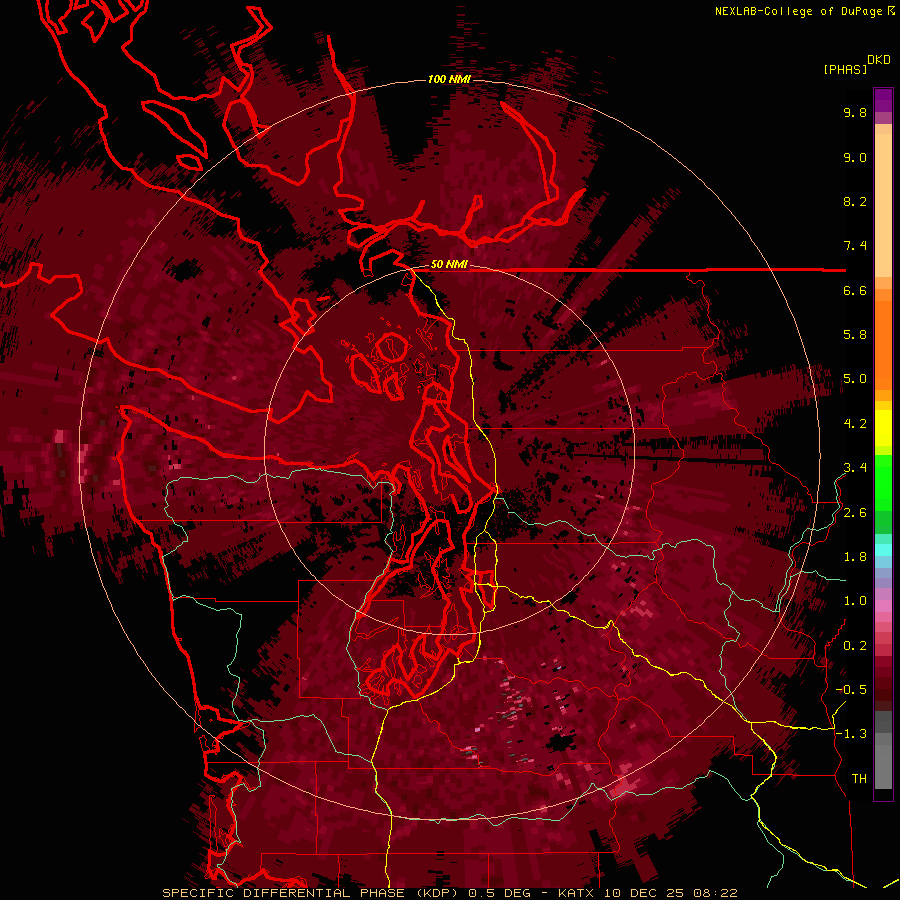
Task: Click the 6.6 legend value
Action: point(855,290)
